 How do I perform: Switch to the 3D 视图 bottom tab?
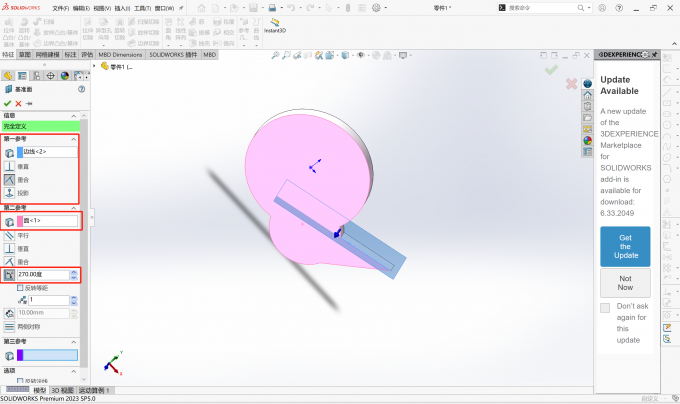63,391
